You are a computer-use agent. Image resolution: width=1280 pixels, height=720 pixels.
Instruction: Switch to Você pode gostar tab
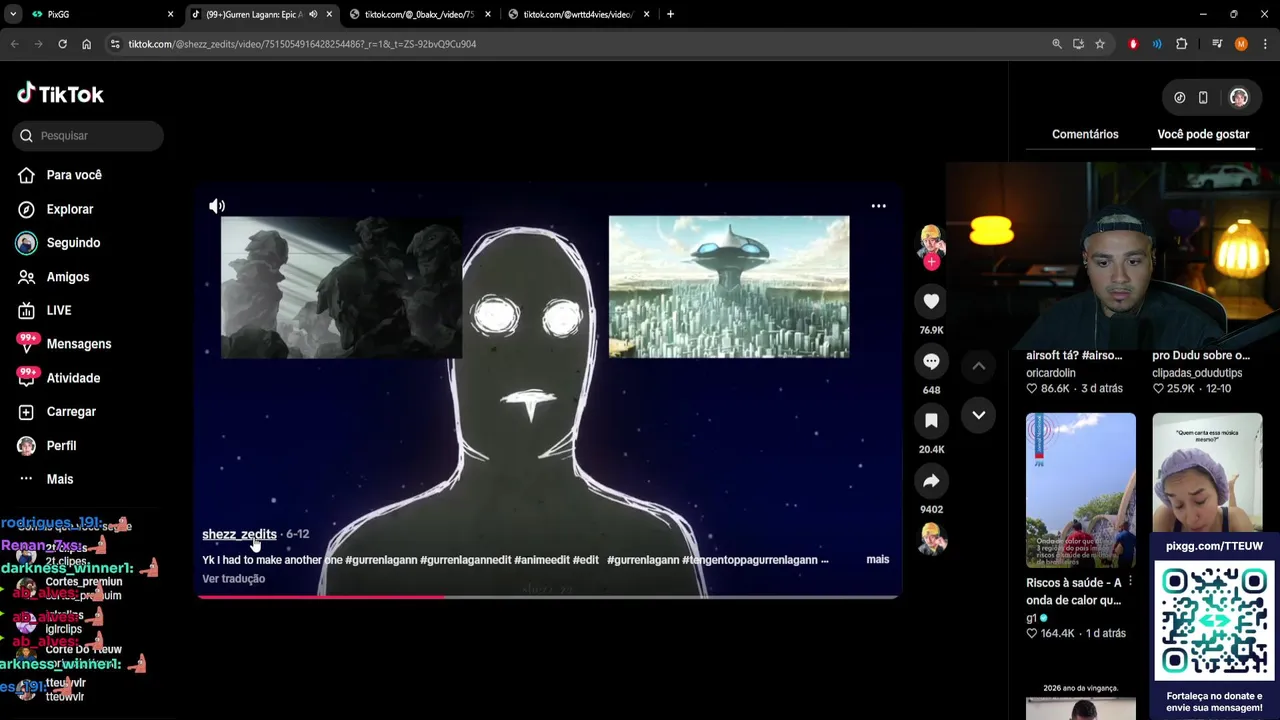point(1203,134)
